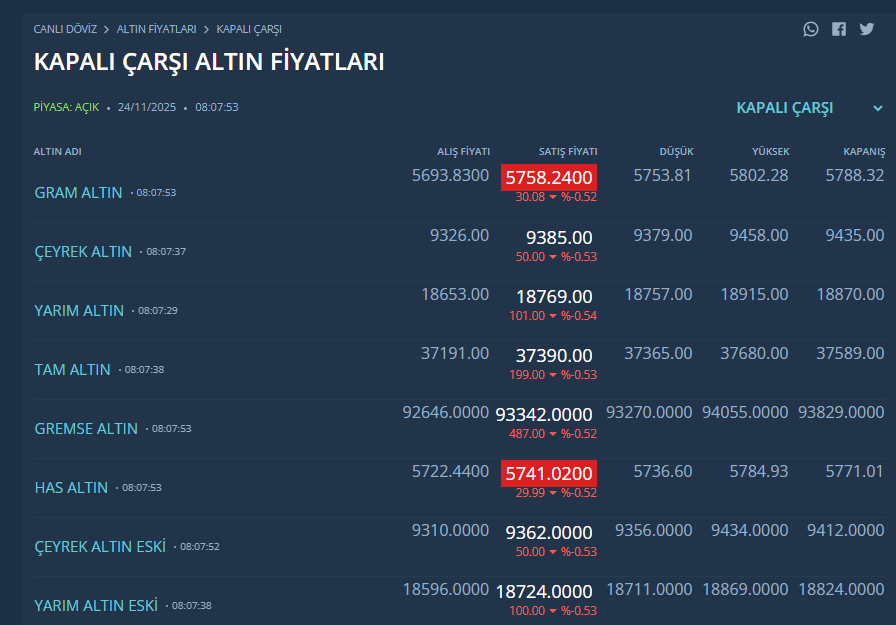This screenshot has height=625, width=896.
Task: View TAM ALTIN price page
Action: pos(72,369)
